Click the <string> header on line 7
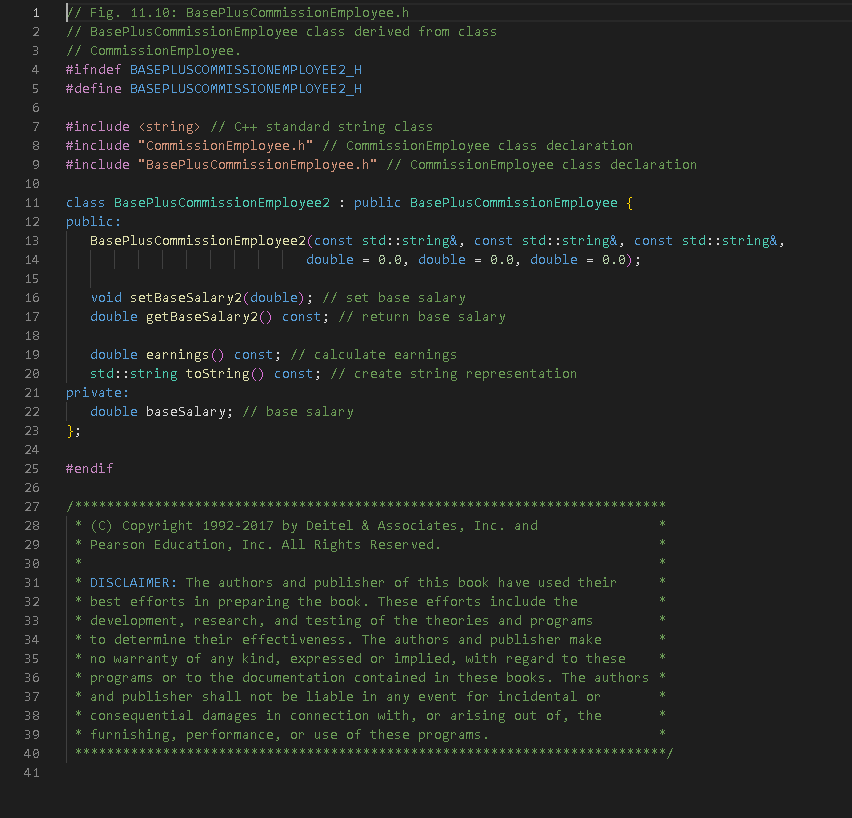Viewport: 852px width, 818px height. 169,127
